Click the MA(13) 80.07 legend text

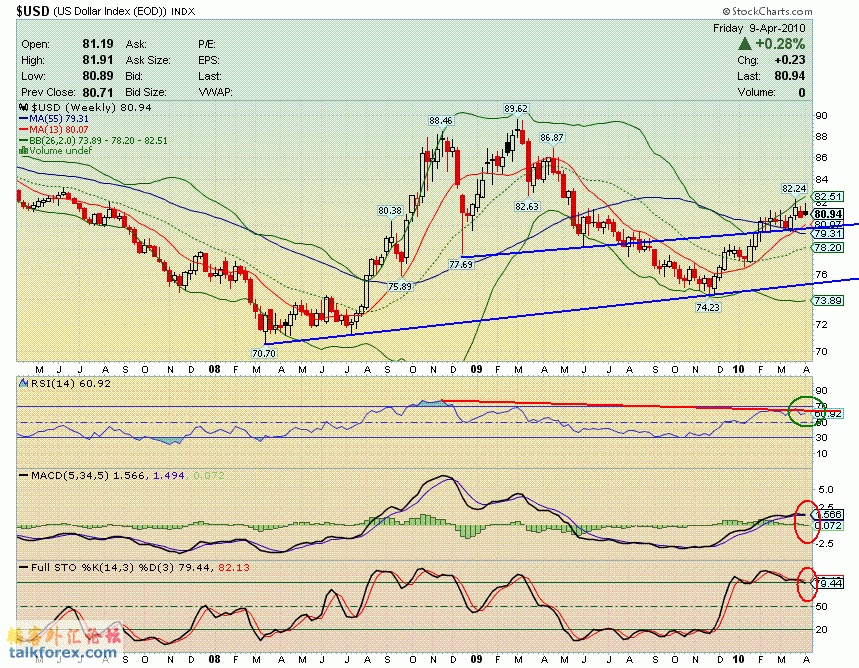click(x=59, y=129)
